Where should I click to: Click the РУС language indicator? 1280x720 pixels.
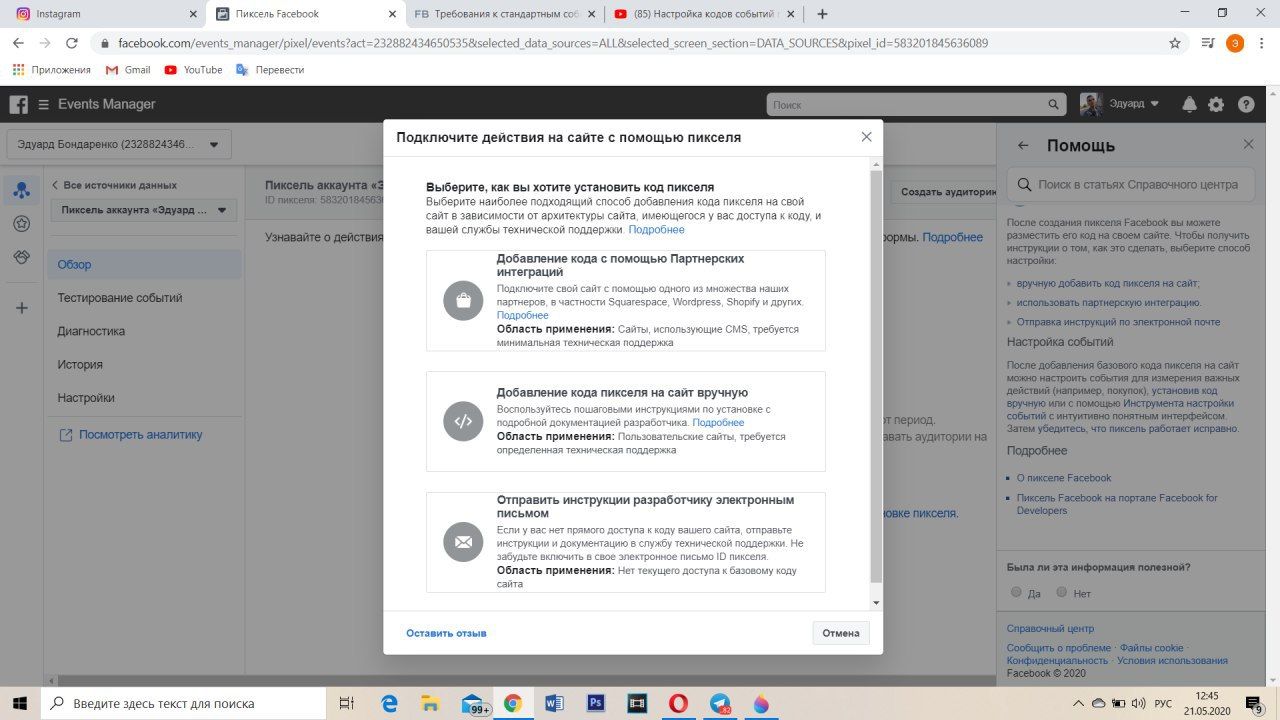(1163, 703)
